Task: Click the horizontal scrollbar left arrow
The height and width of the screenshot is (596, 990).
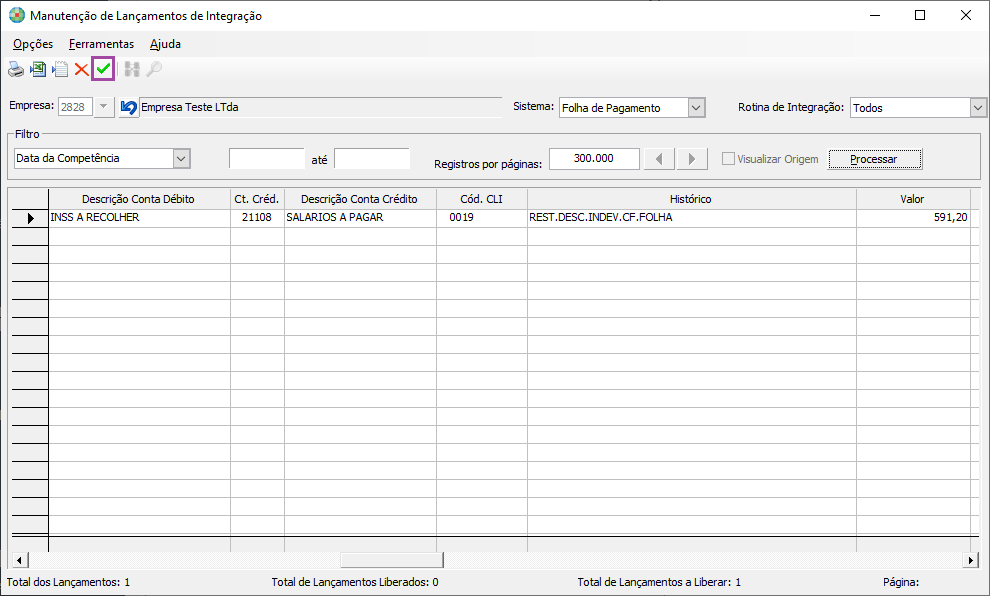Action: [20, 560]
